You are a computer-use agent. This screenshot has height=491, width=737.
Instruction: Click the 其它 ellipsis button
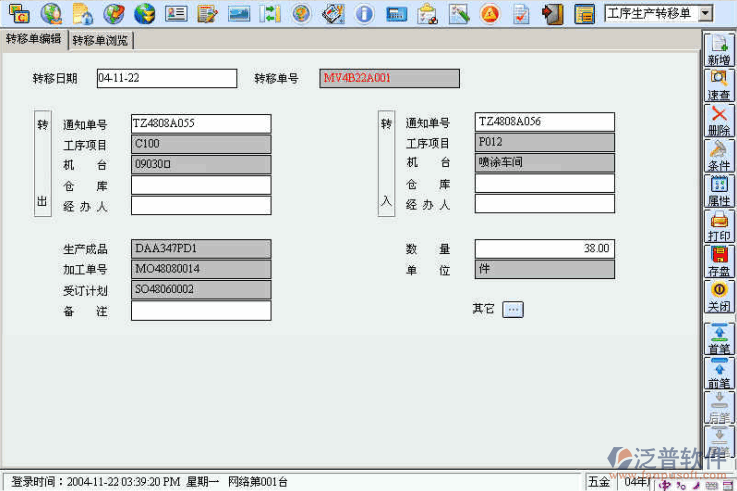point(512,309)
